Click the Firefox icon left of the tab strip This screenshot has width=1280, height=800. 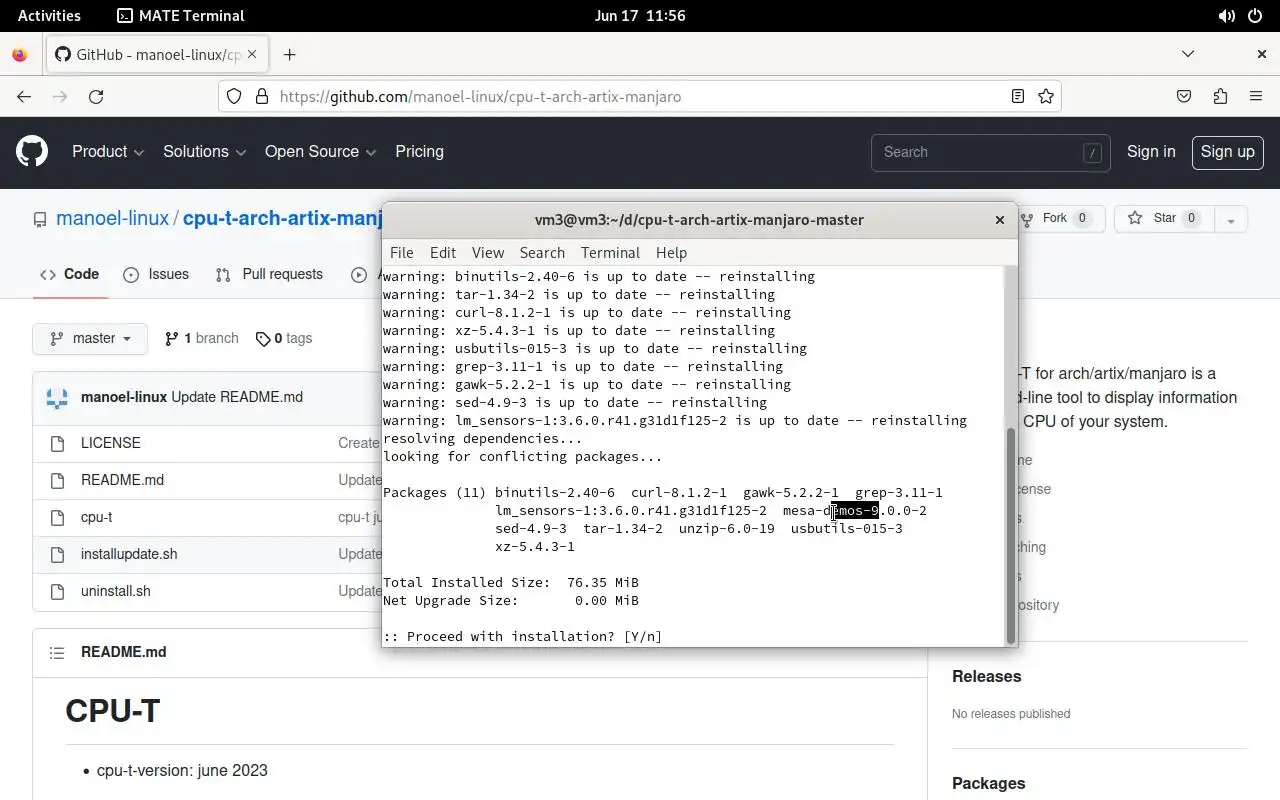[20, 55]
